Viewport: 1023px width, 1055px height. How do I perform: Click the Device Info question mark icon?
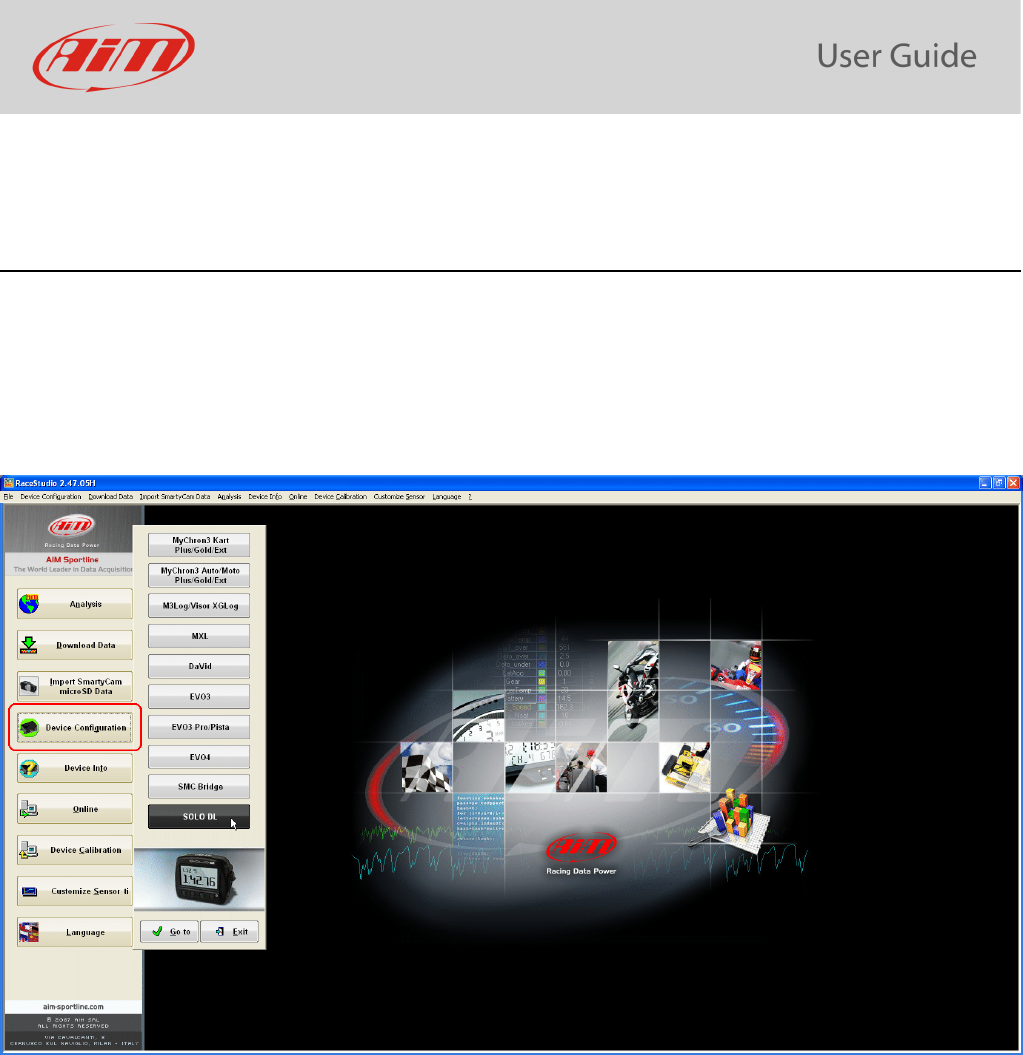(x=29, y=768)
